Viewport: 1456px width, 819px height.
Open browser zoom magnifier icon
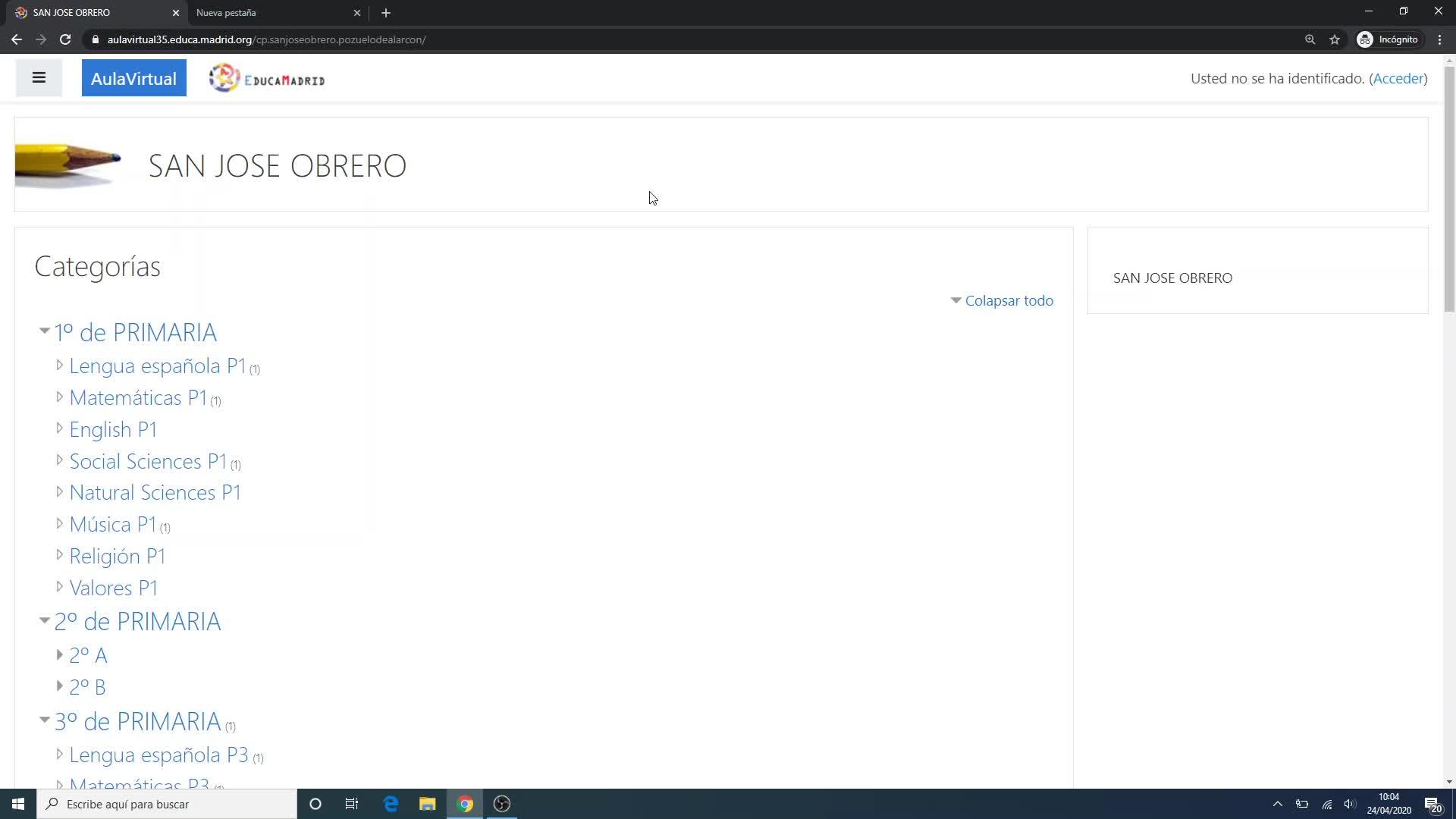pos(1310,39)
